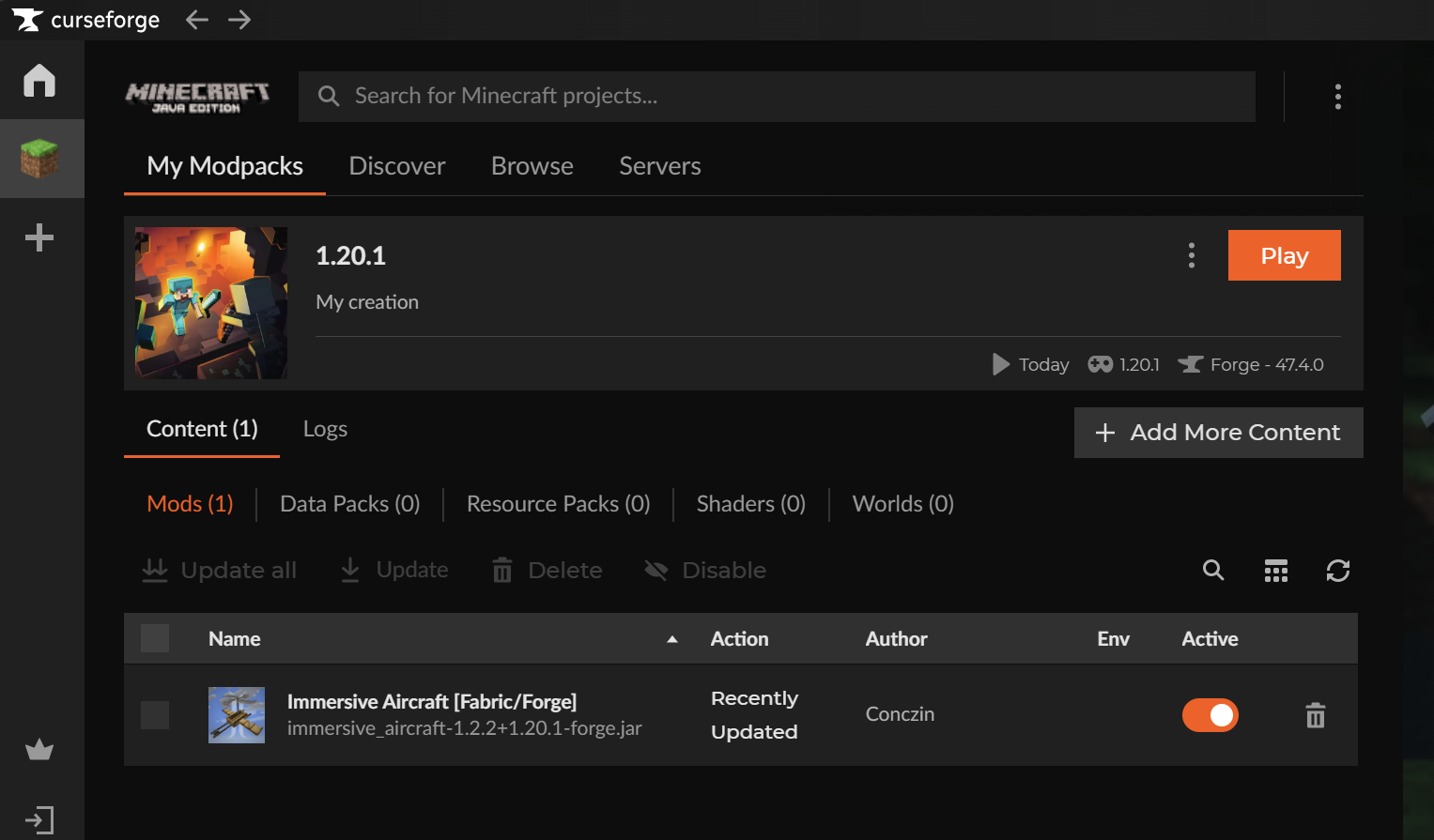Click the Action column header

740,639
